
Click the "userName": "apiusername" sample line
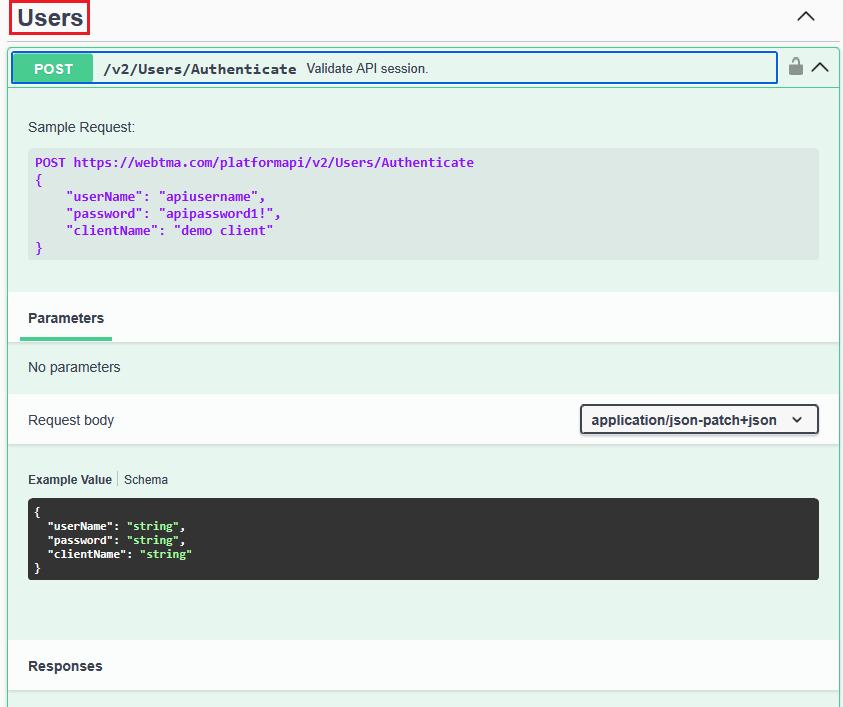[x=166, y=196]
